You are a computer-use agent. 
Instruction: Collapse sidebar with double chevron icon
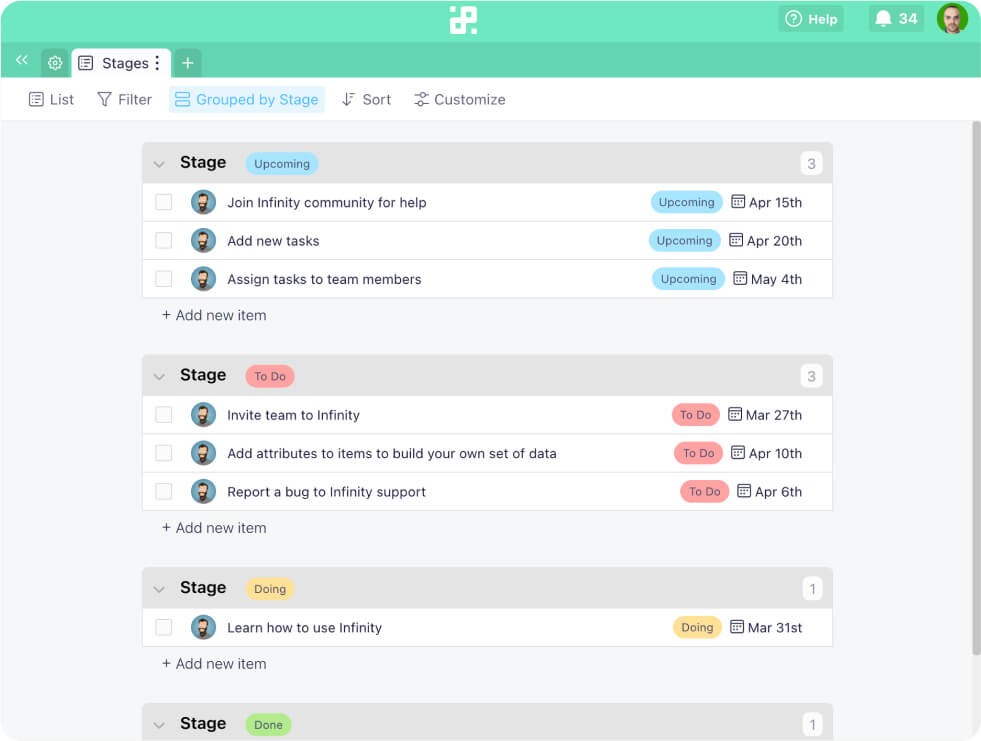pos(21,61)
